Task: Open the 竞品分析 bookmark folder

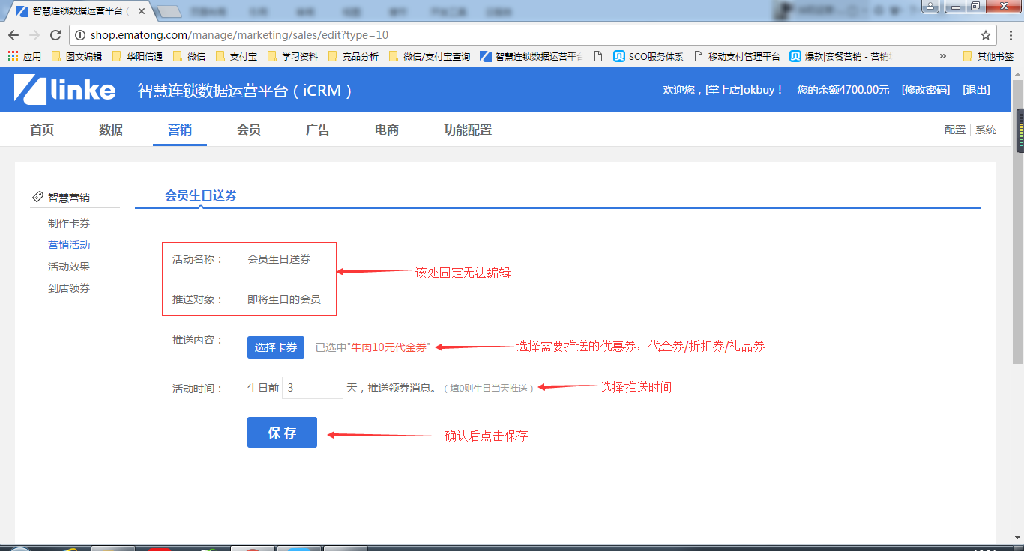Action: coord(353,57)
